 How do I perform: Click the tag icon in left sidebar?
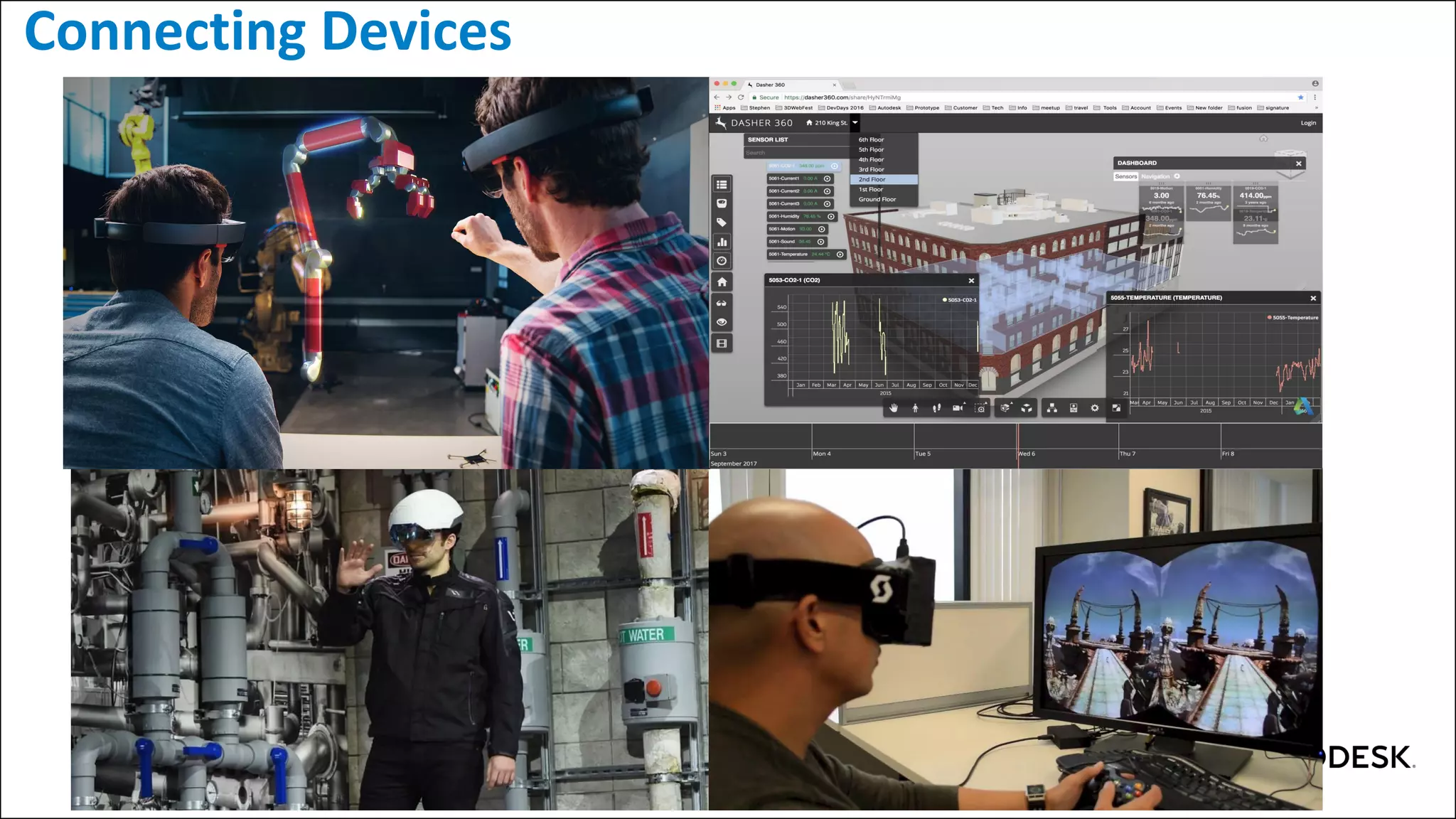pyautogui.click(x=722, y=223)
